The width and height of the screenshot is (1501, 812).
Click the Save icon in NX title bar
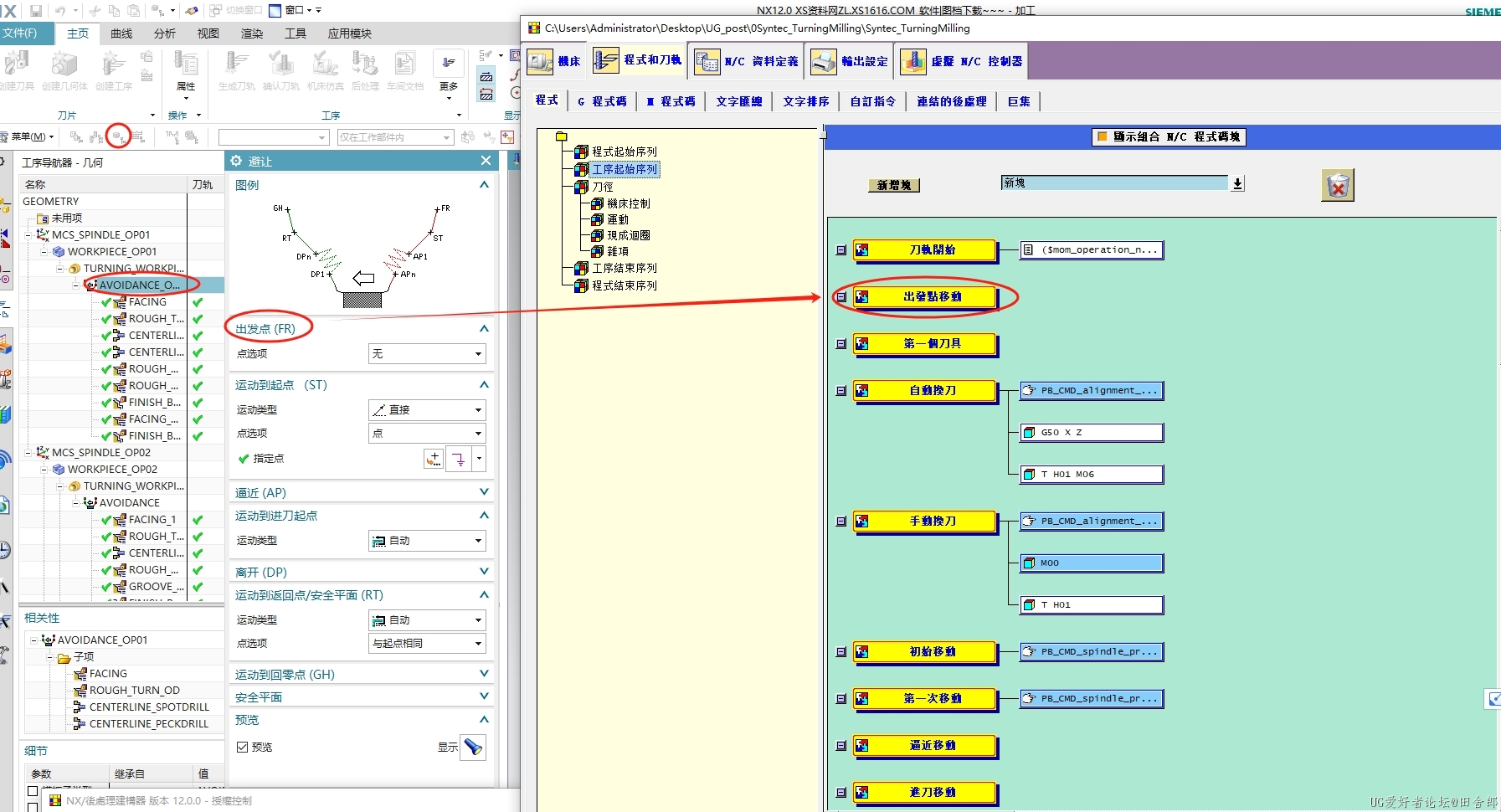point(36,11)
